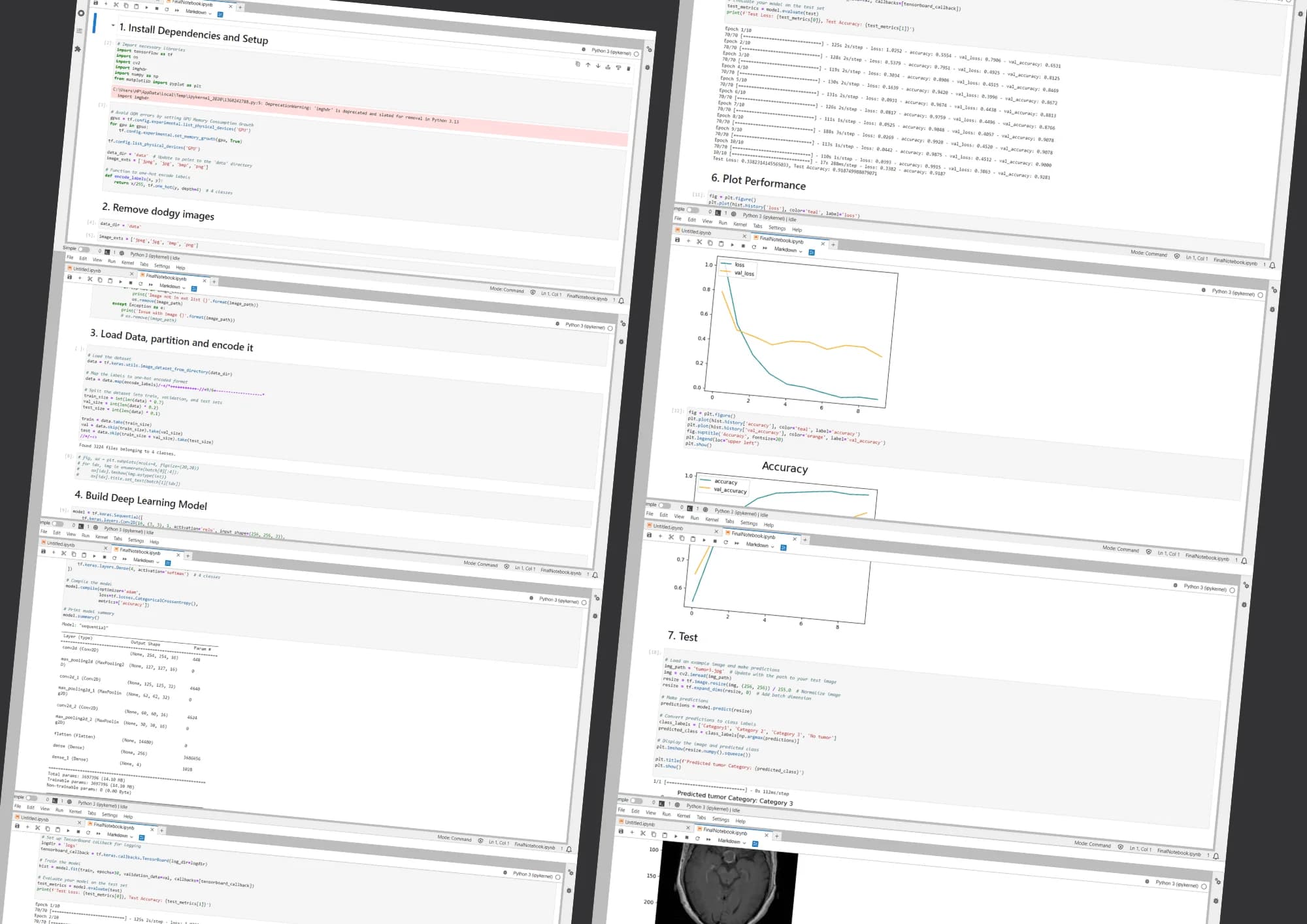Screen dimensions: 1307x924
Task: Click the cut scissors icon above section 3 toolbar
Action: pos(90,279)
